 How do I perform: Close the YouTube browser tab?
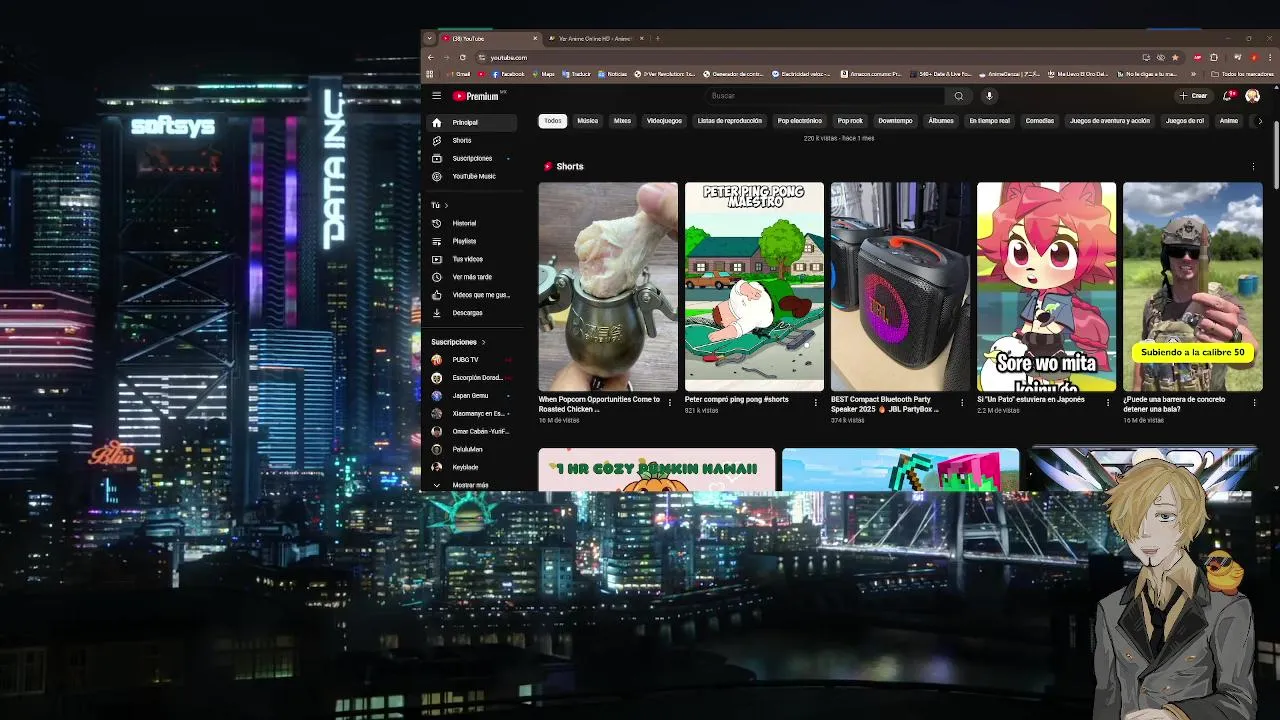pos(535,39)
